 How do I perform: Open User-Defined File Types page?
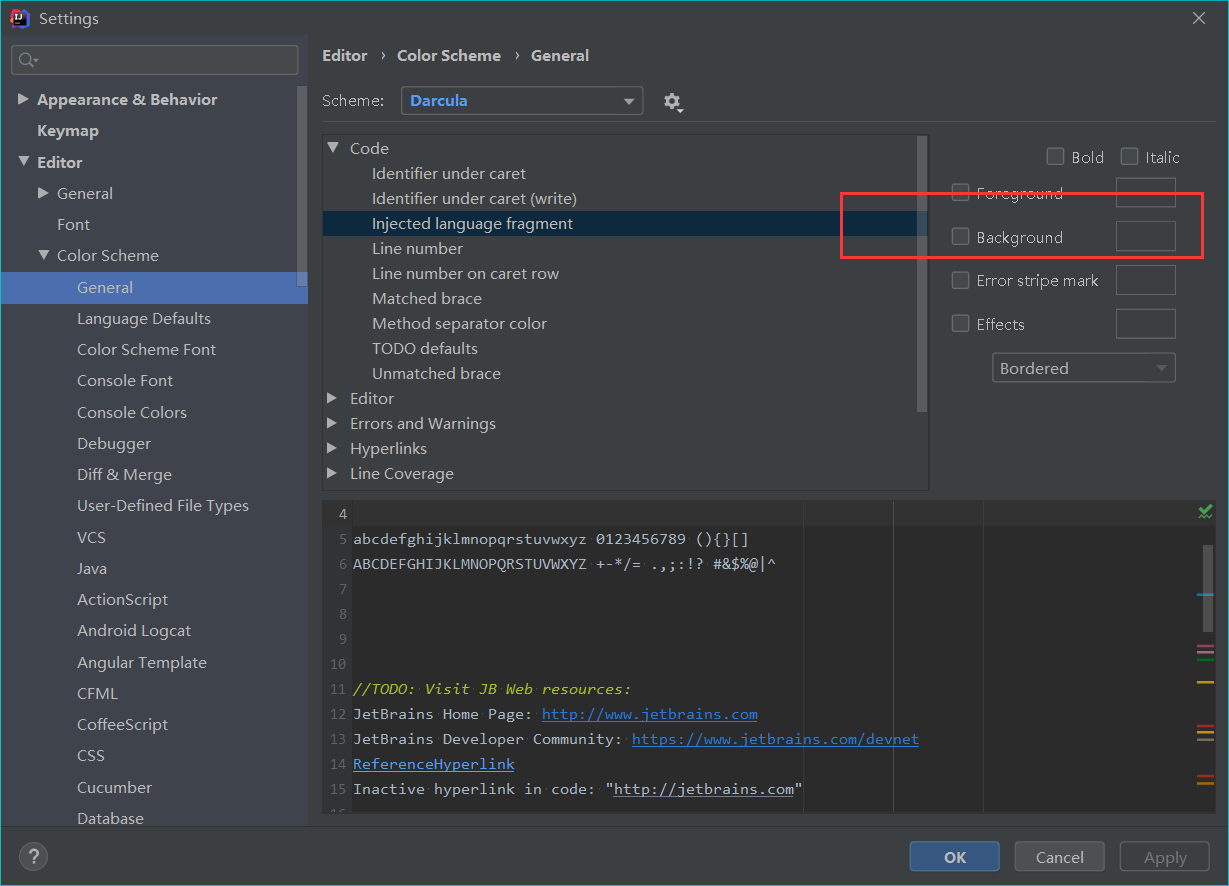click(x=163, y=506)
